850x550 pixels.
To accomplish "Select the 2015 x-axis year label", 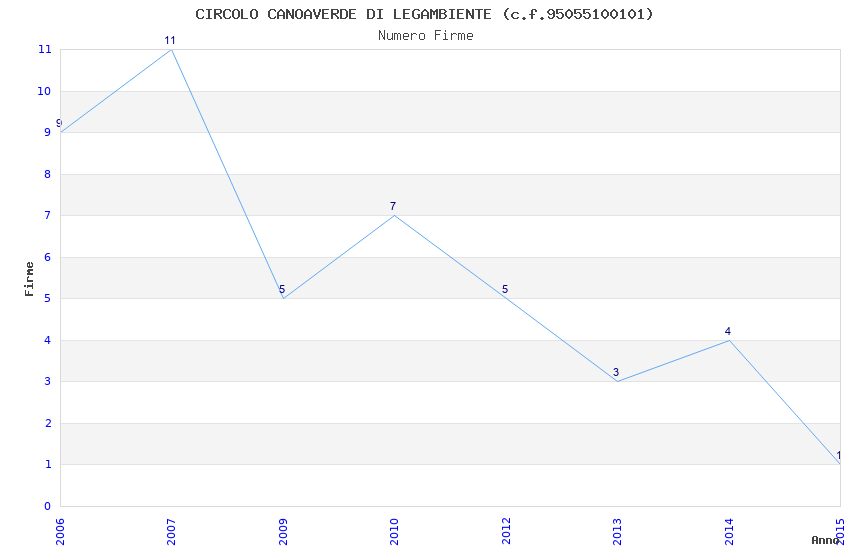I will click(840, 532).
